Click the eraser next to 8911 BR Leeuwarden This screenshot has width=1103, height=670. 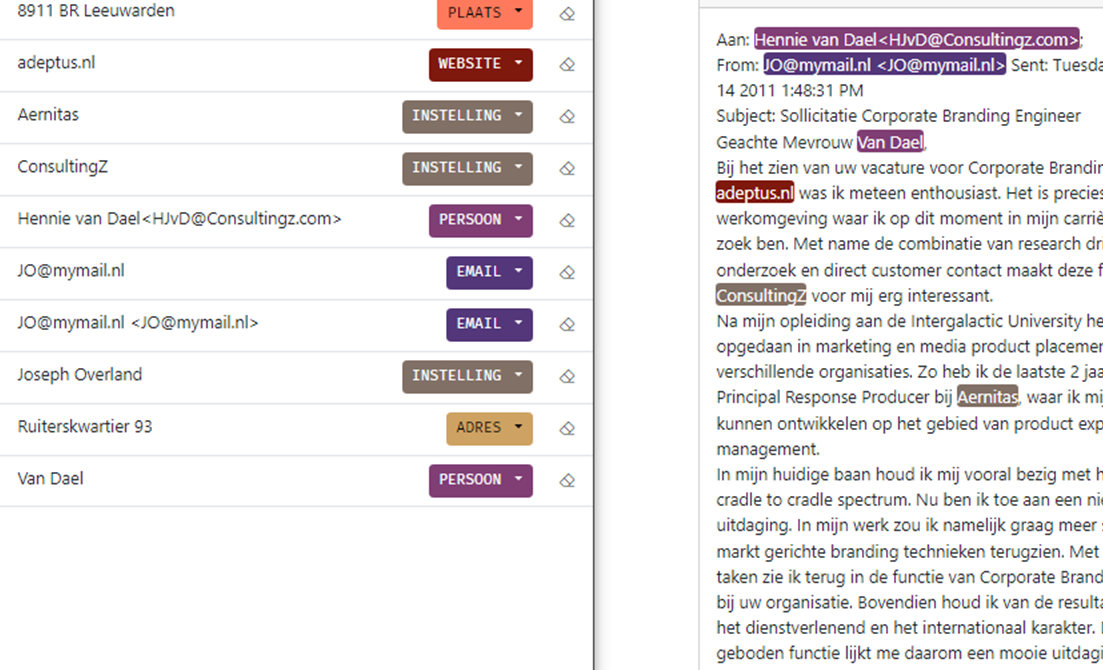(x=567, y=14)
